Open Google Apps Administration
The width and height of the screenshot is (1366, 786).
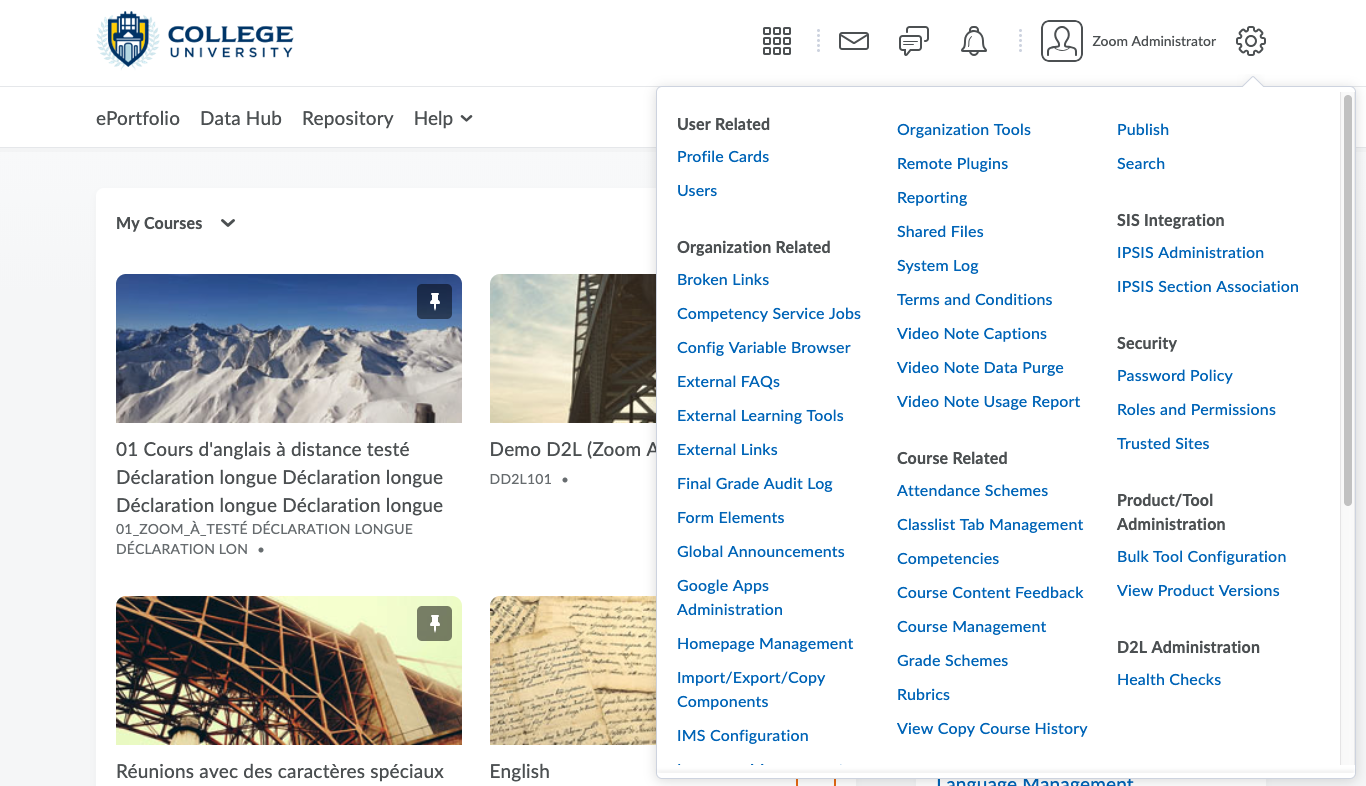730,598
